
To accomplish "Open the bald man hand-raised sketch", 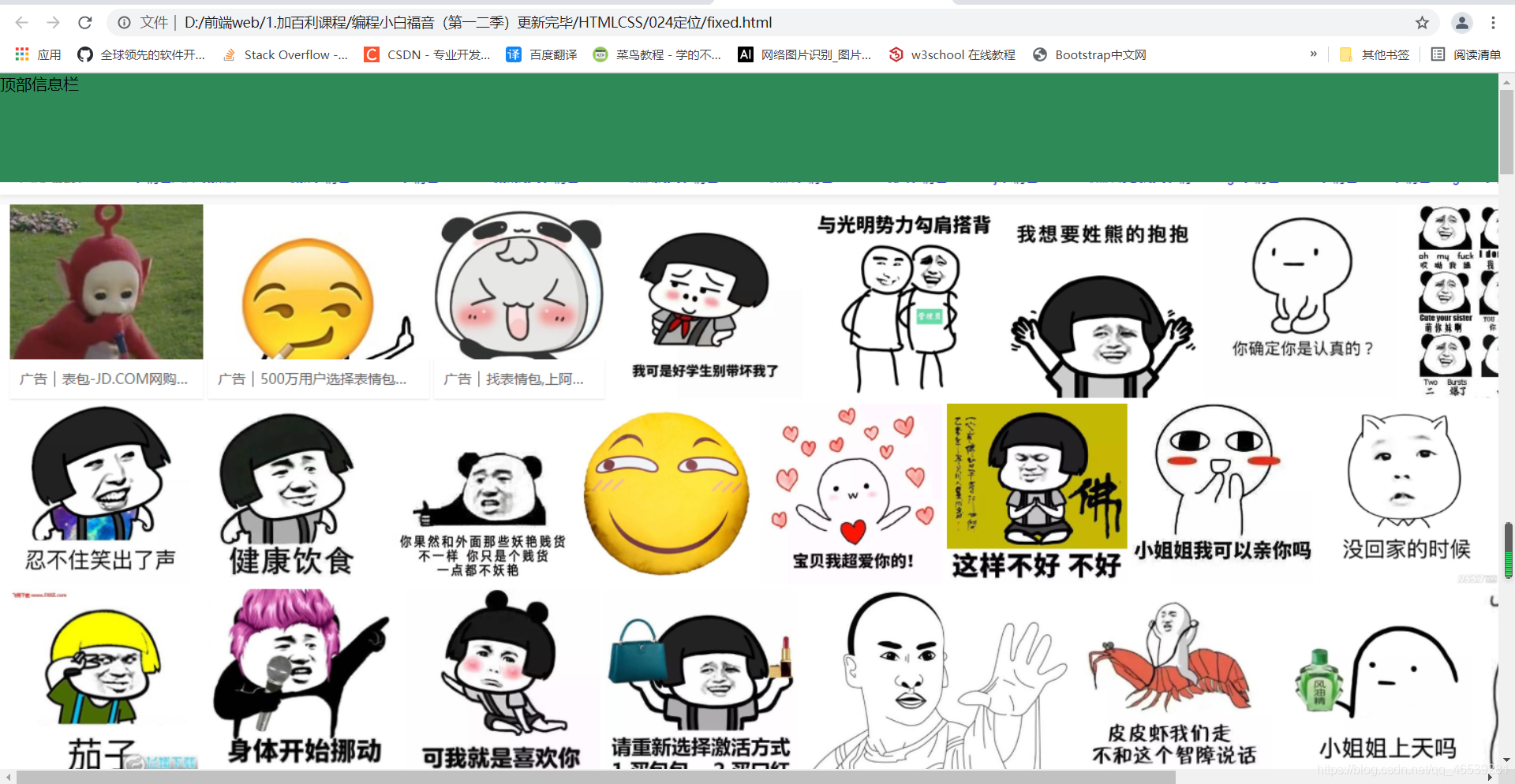I will 938,680.
